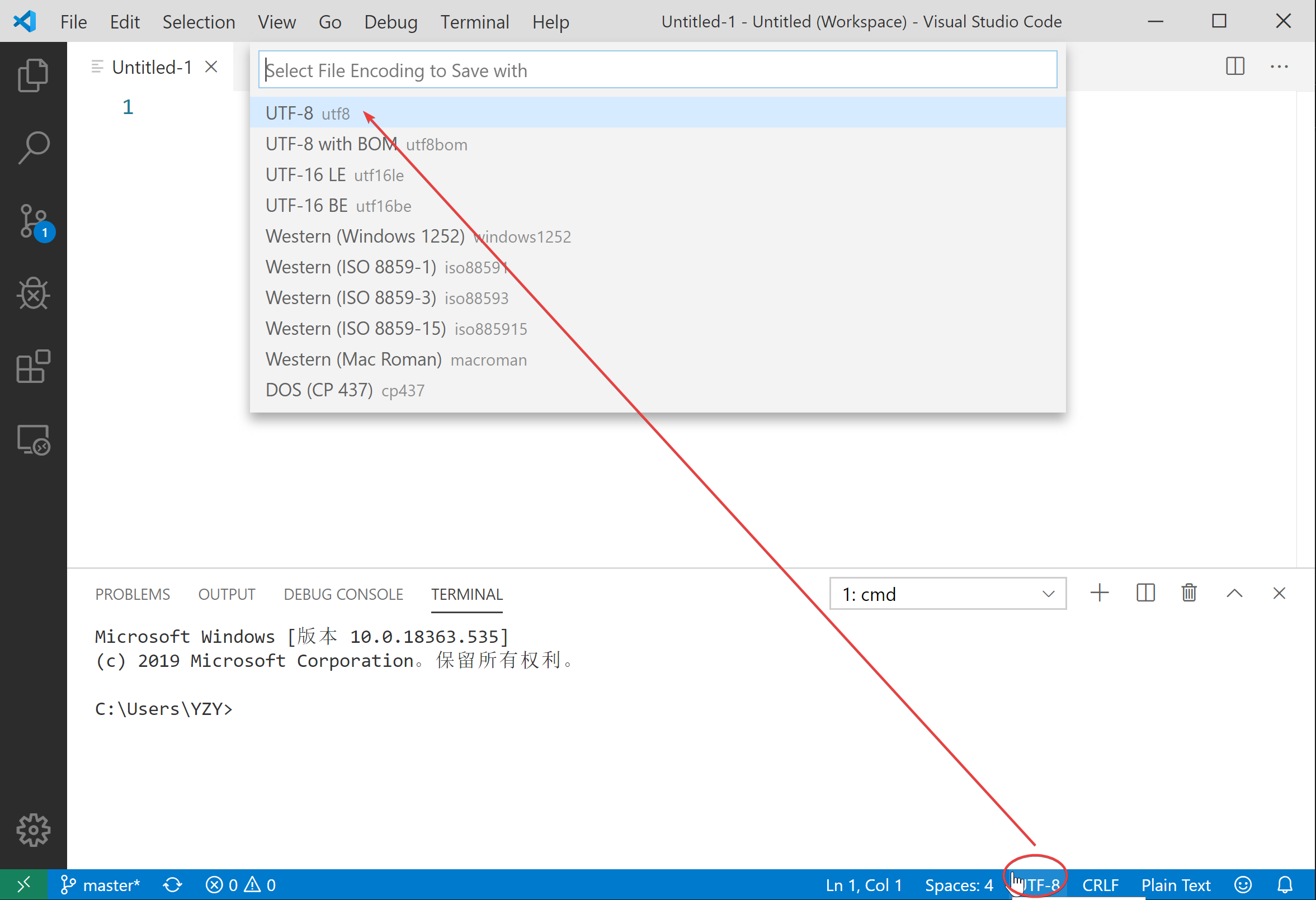This screenshot has width=1316, height=900.
Task: Create a new terminal with plus icon
Action: [x=1099, y=593]
